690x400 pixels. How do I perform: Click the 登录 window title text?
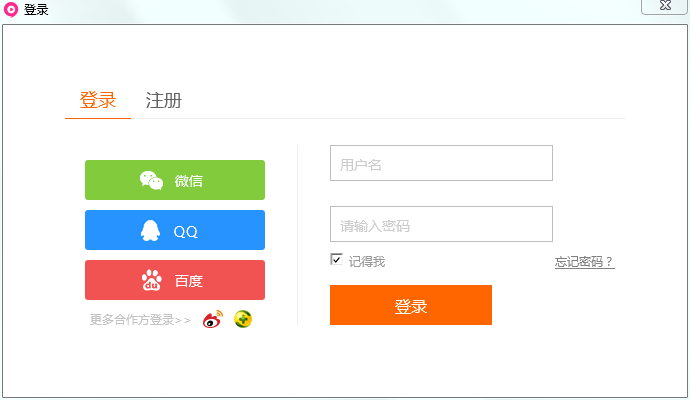pyautogui.click(x=36, y=10)
